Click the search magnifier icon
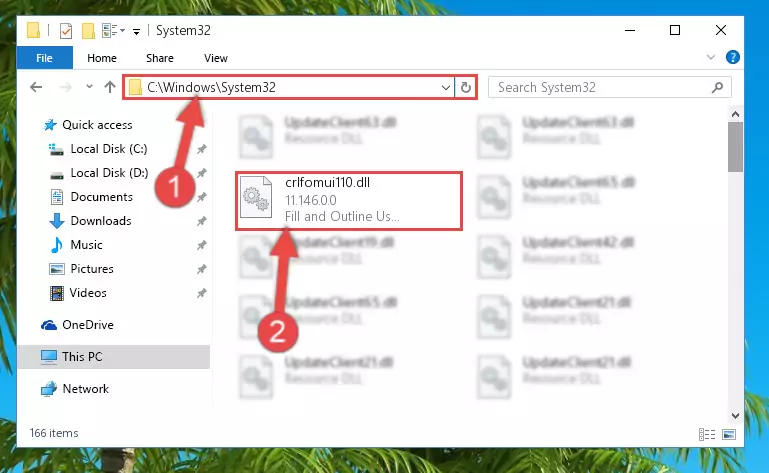Viewport: 769px width, 473px height. click(718, 87)
